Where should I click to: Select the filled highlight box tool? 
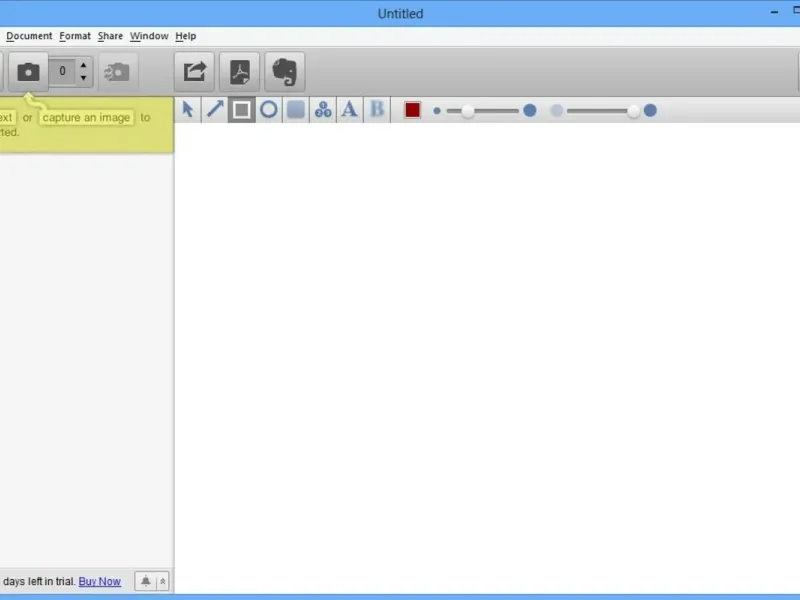[x=296, y=110]
